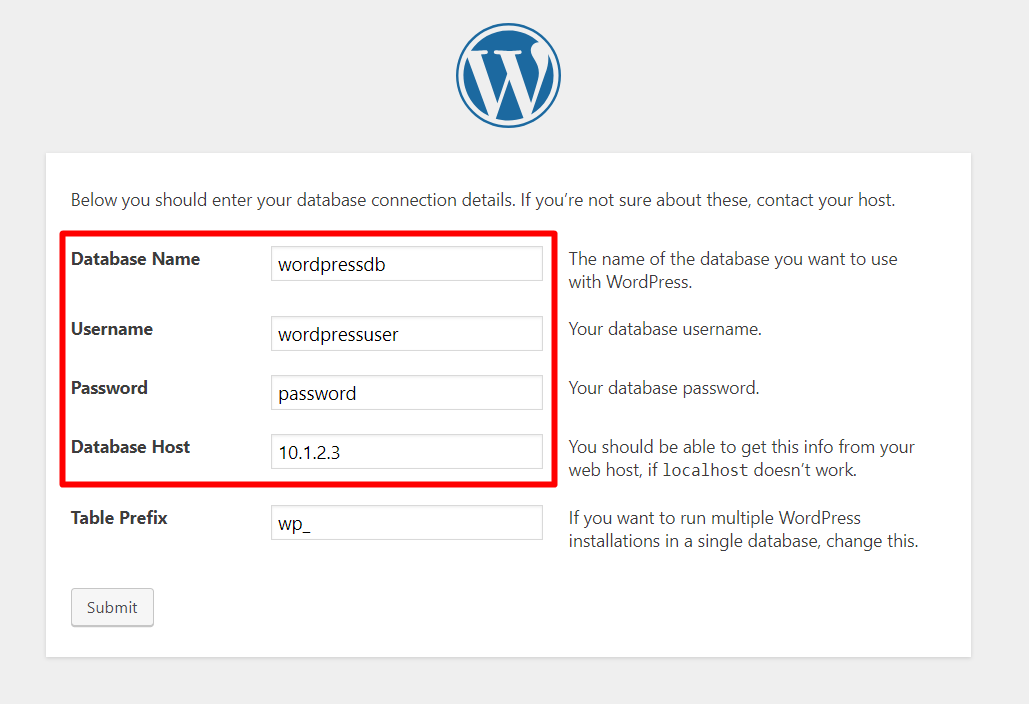Click the "Password" field label
This screenshot has width=1029, height=704.
pos(109,388)
